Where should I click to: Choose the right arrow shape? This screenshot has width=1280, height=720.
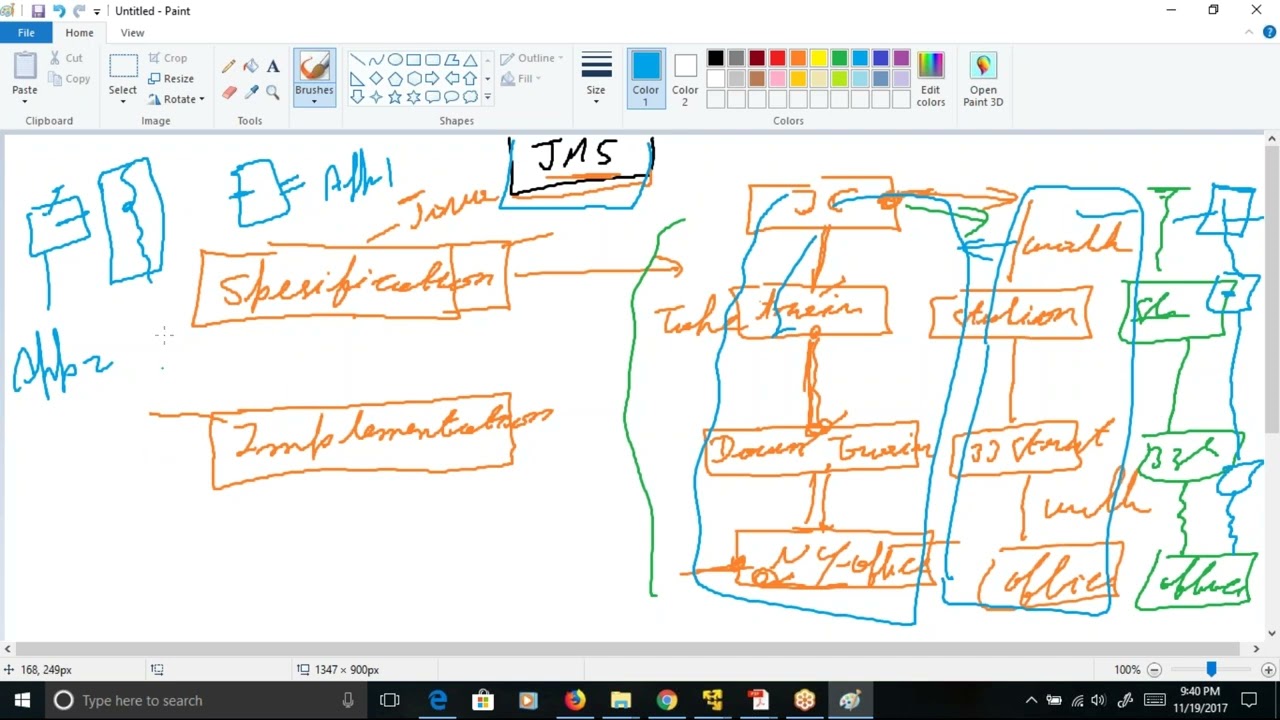point(432,78)
